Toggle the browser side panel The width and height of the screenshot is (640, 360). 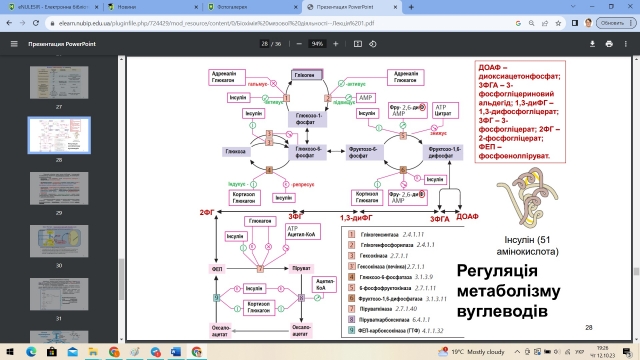pos(575,23)
